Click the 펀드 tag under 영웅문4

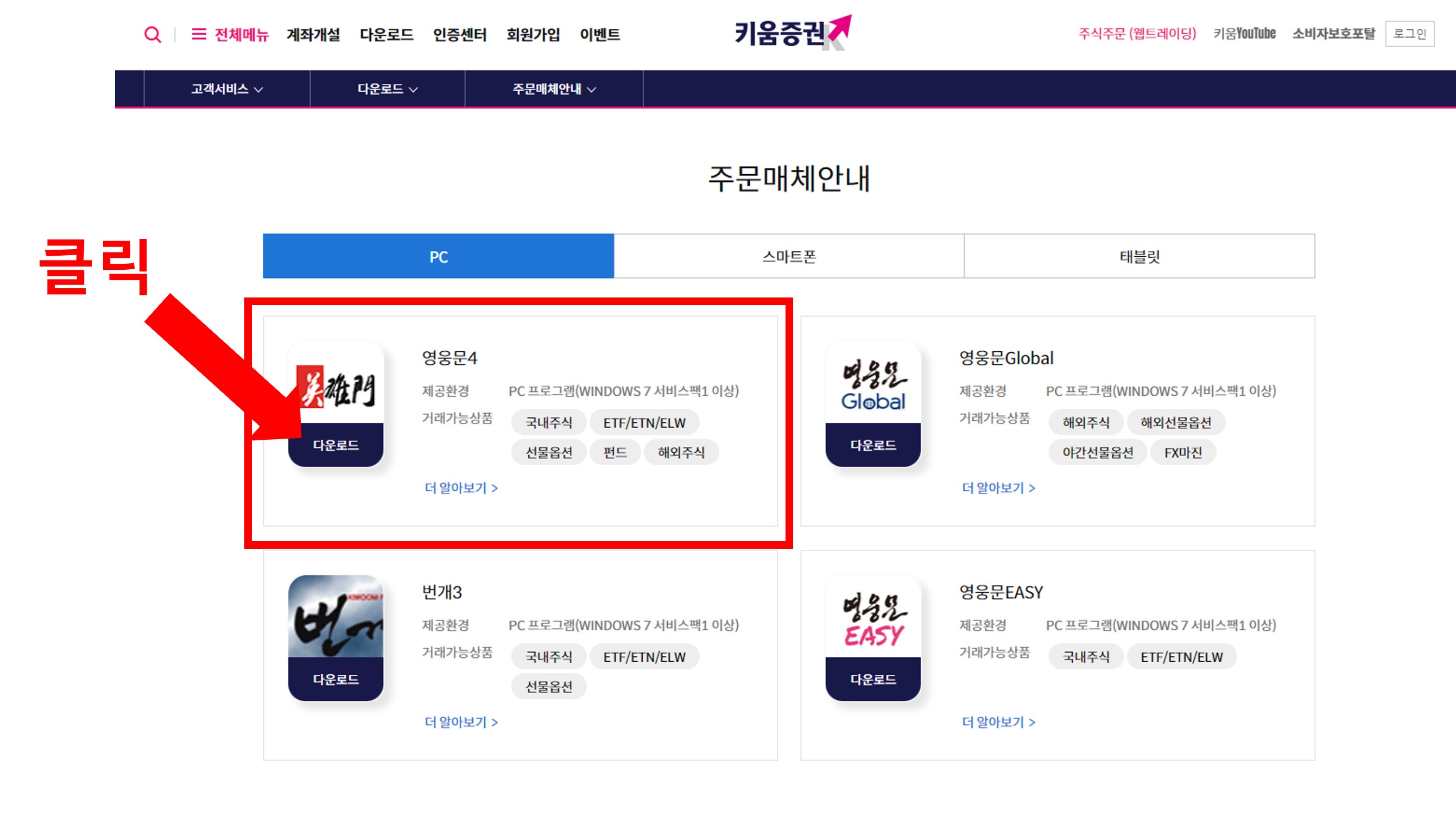[615, 452]
